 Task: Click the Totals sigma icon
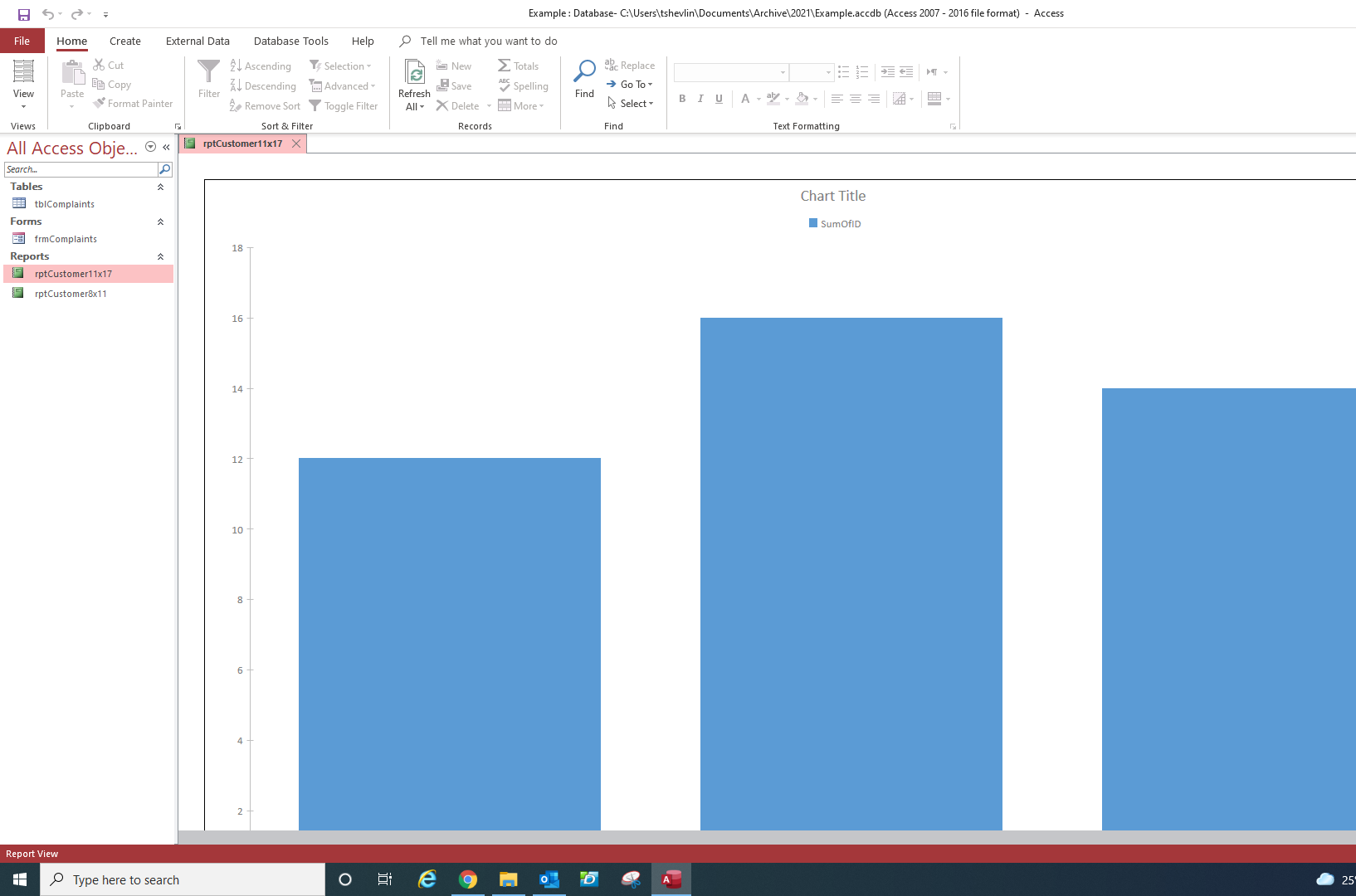point(504,66)
